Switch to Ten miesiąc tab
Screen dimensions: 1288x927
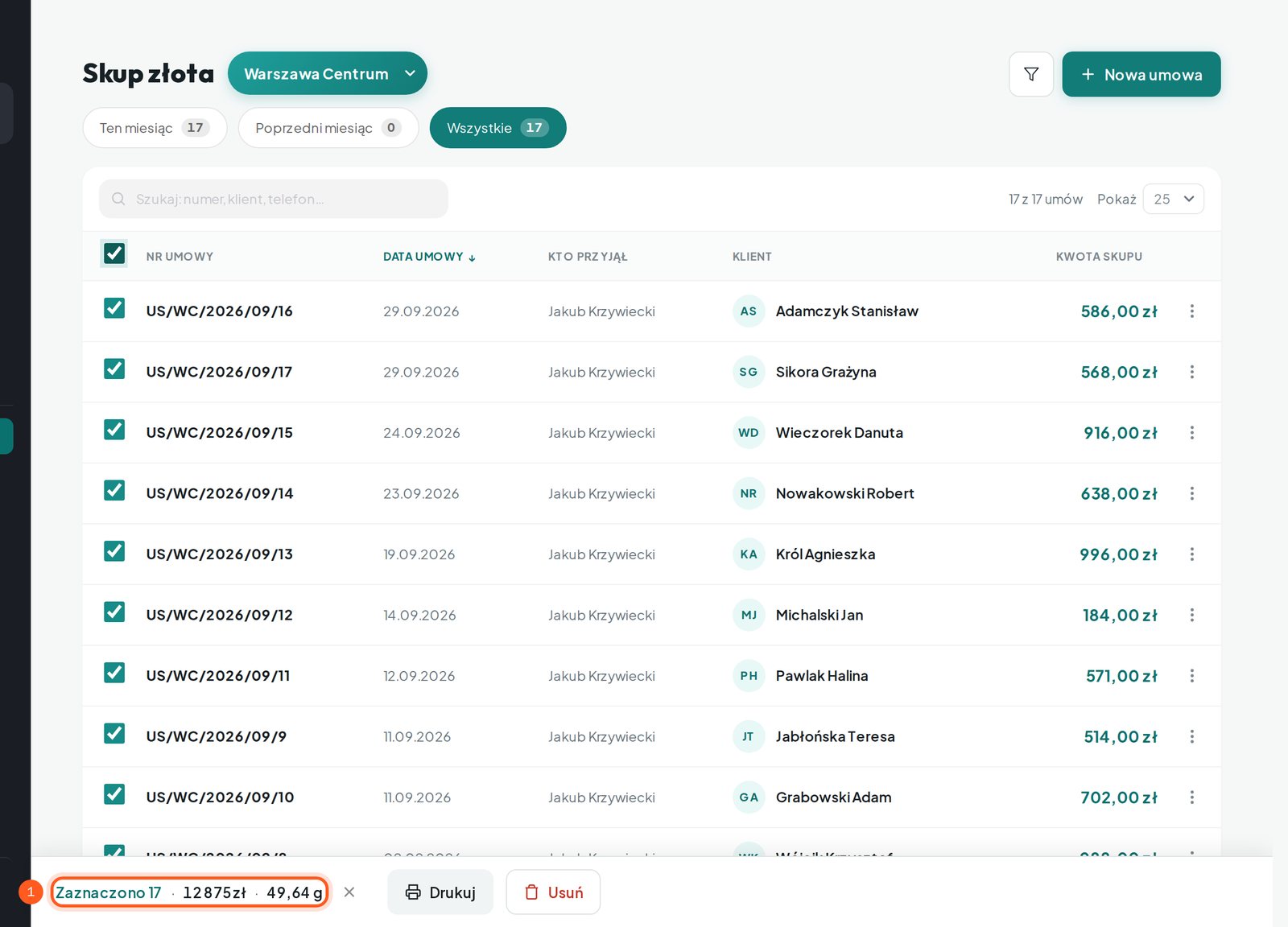point(155,128)
